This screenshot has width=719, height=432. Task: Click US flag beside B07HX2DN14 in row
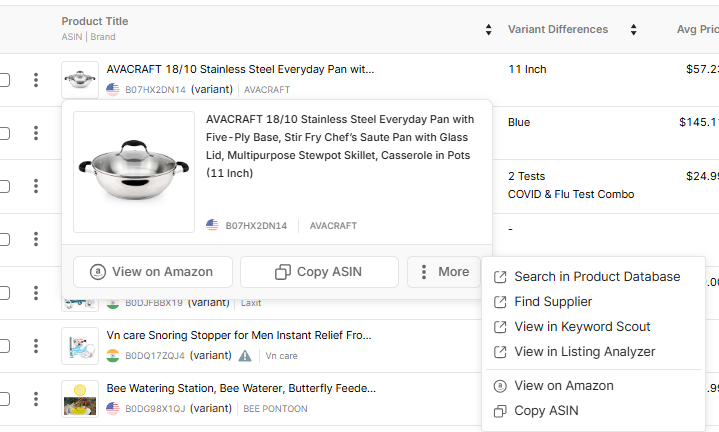[x=113, y=89]
